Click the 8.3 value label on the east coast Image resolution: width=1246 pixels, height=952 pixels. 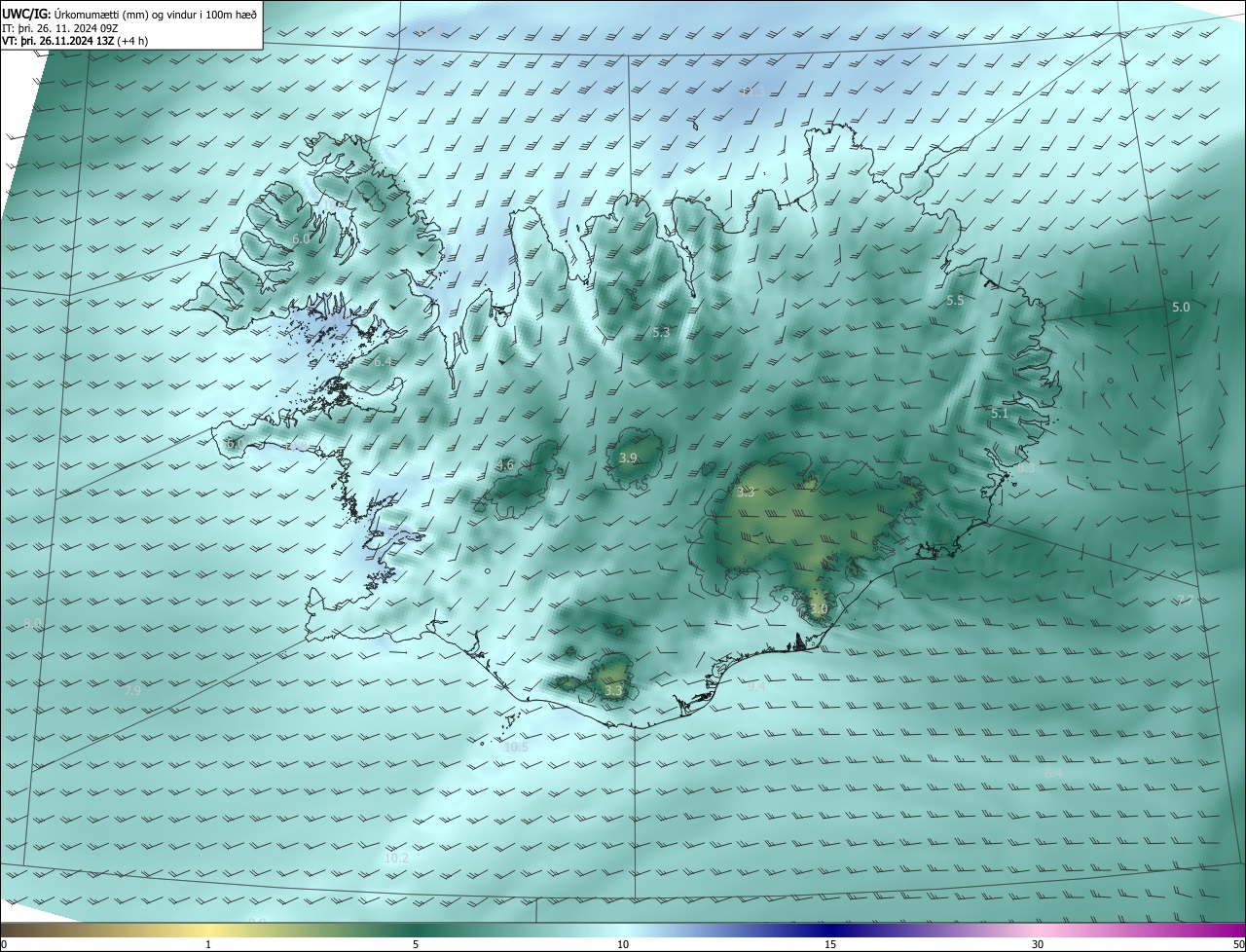pyautogui.click(x=1026, y=468)
